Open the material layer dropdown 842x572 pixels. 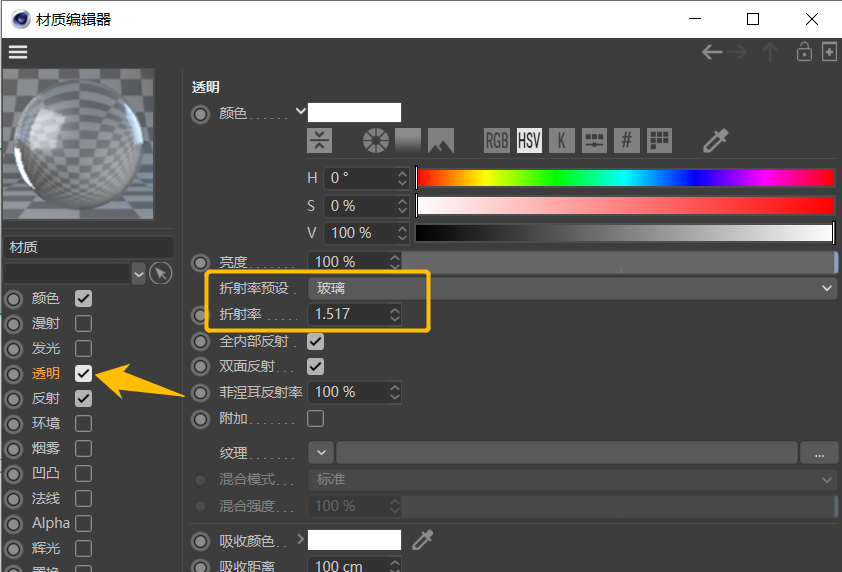[139, 274]
